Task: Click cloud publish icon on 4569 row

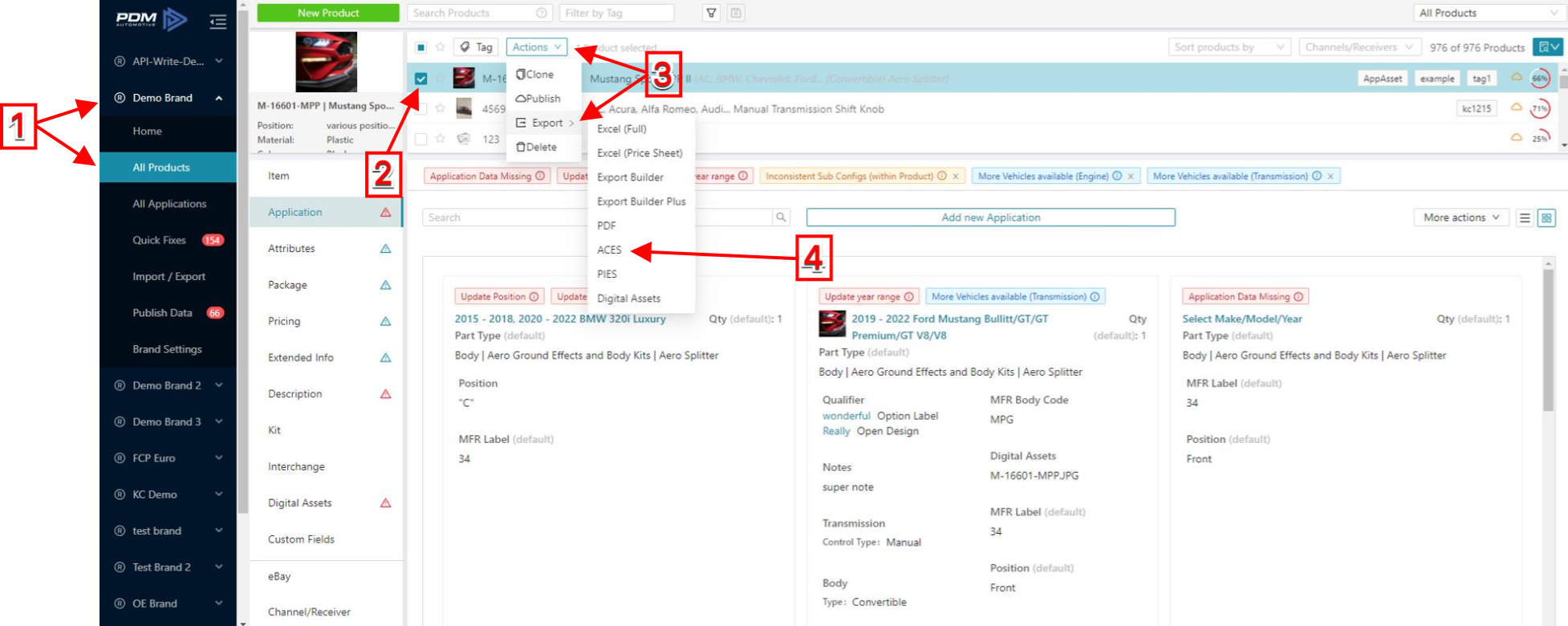Action: click(1516, 108)
